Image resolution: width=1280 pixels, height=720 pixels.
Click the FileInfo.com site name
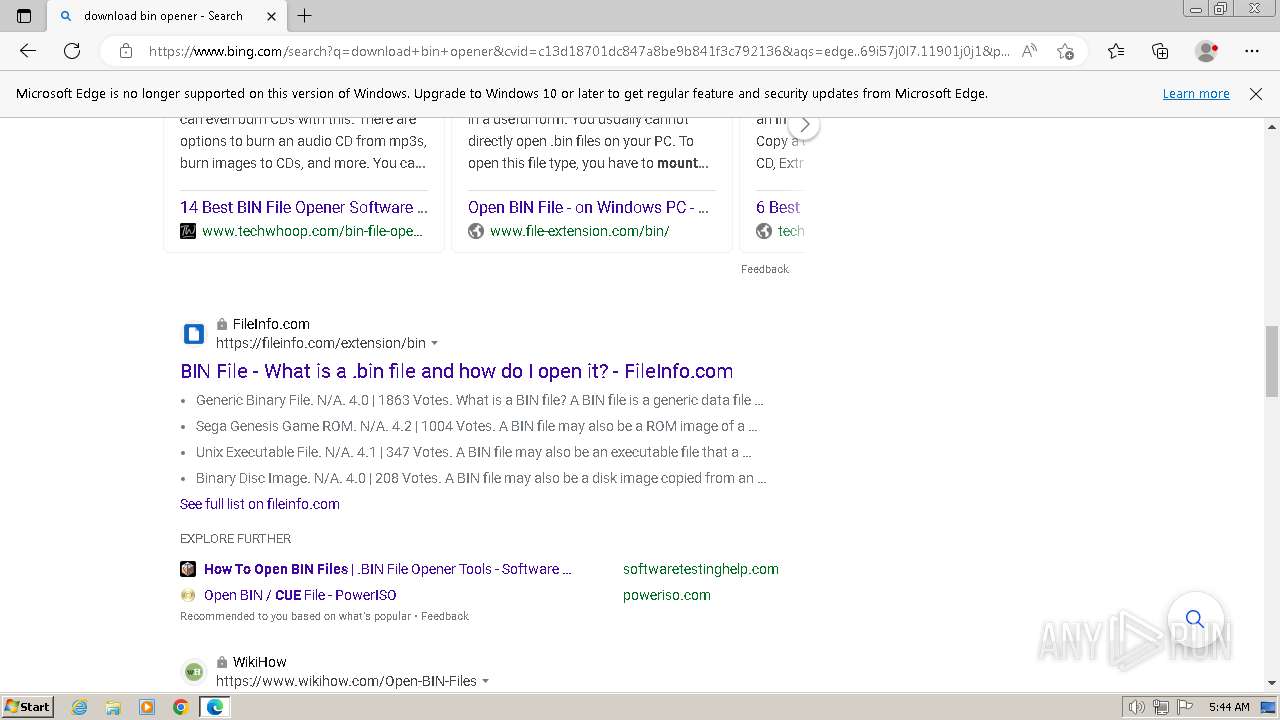pos(271,324)
